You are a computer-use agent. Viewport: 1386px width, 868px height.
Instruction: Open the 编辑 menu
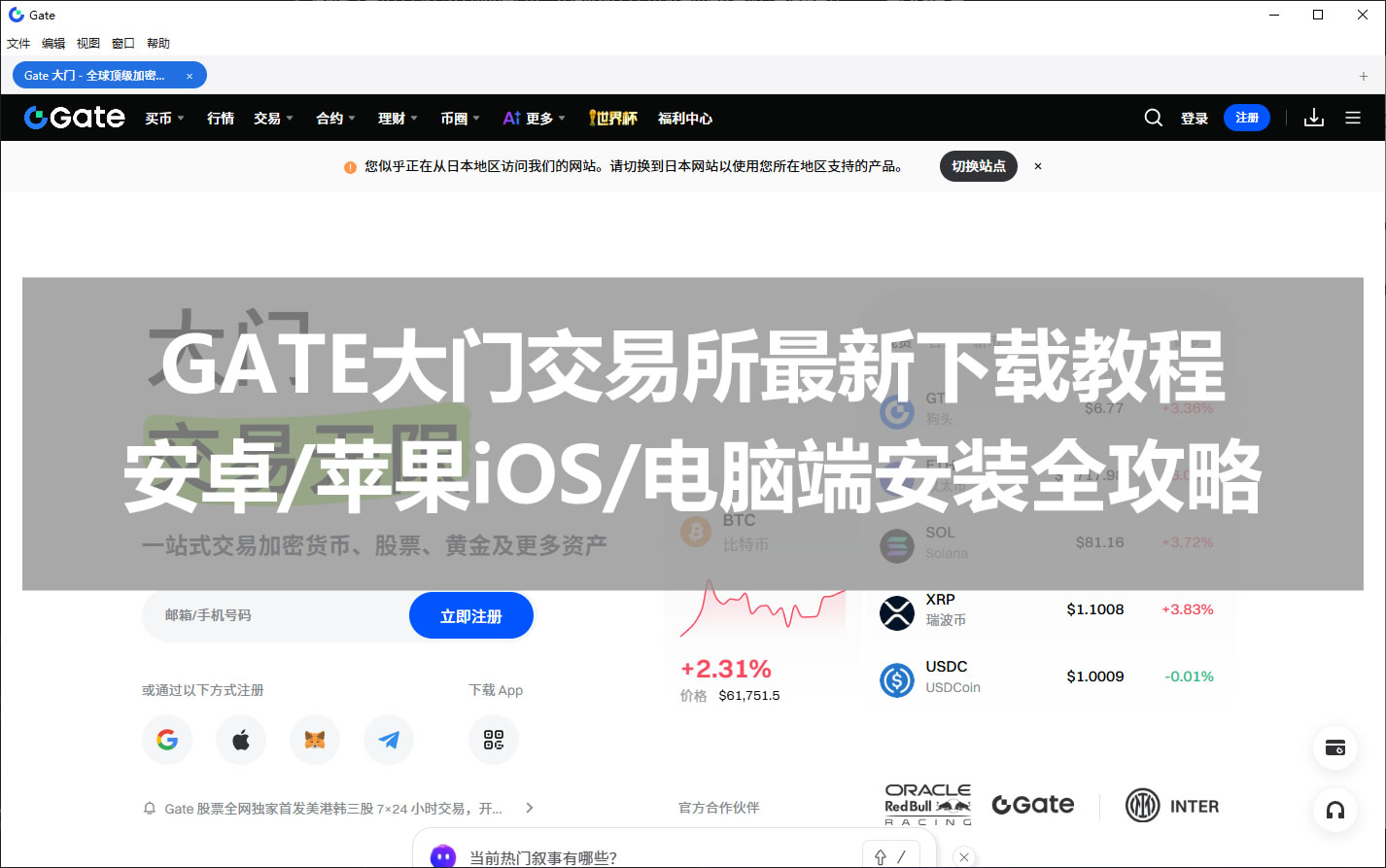click(53, 43)
